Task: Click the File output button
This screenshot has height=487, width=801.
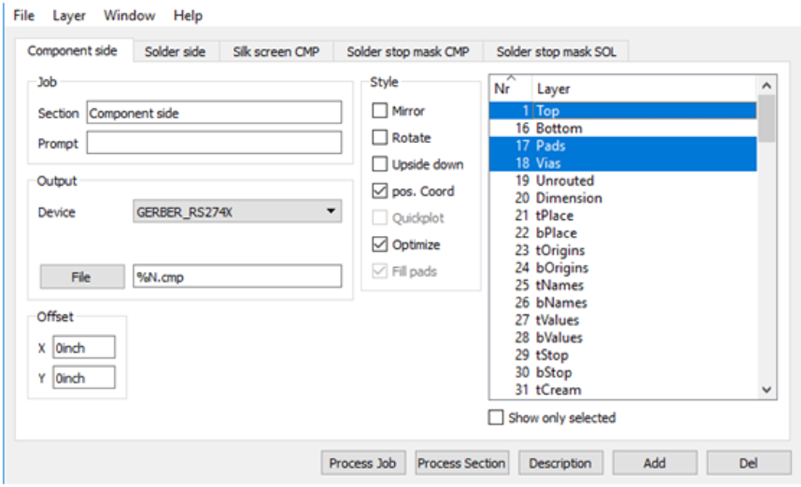Action: coord(81,276)
